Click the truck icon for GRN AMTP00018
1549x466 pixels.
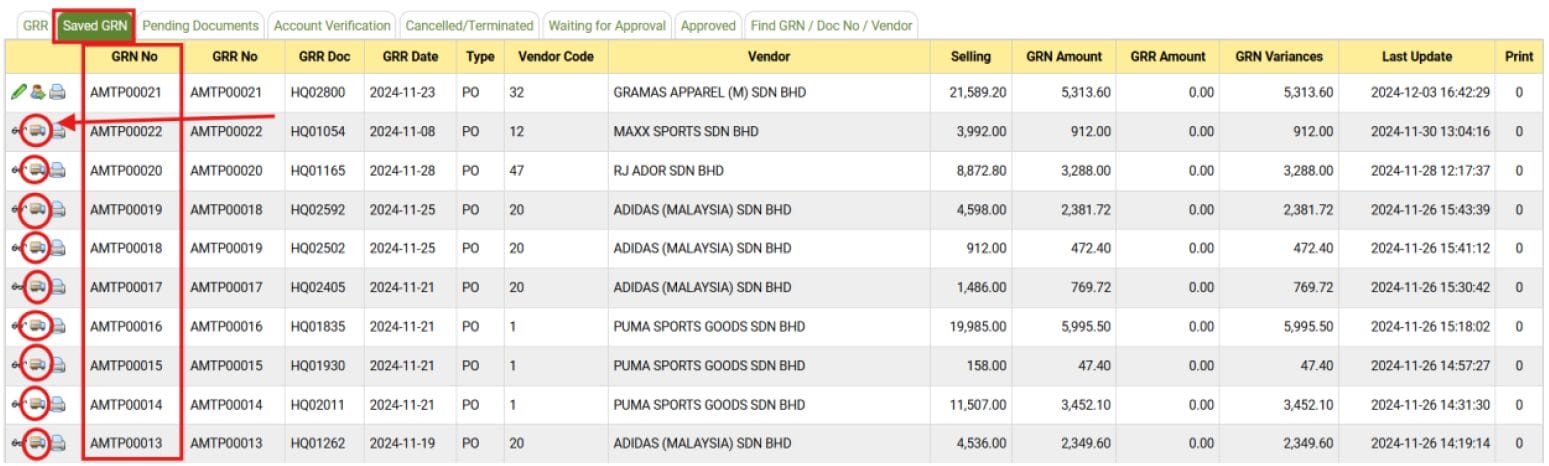pyautogui.click(x=37, y=248)
